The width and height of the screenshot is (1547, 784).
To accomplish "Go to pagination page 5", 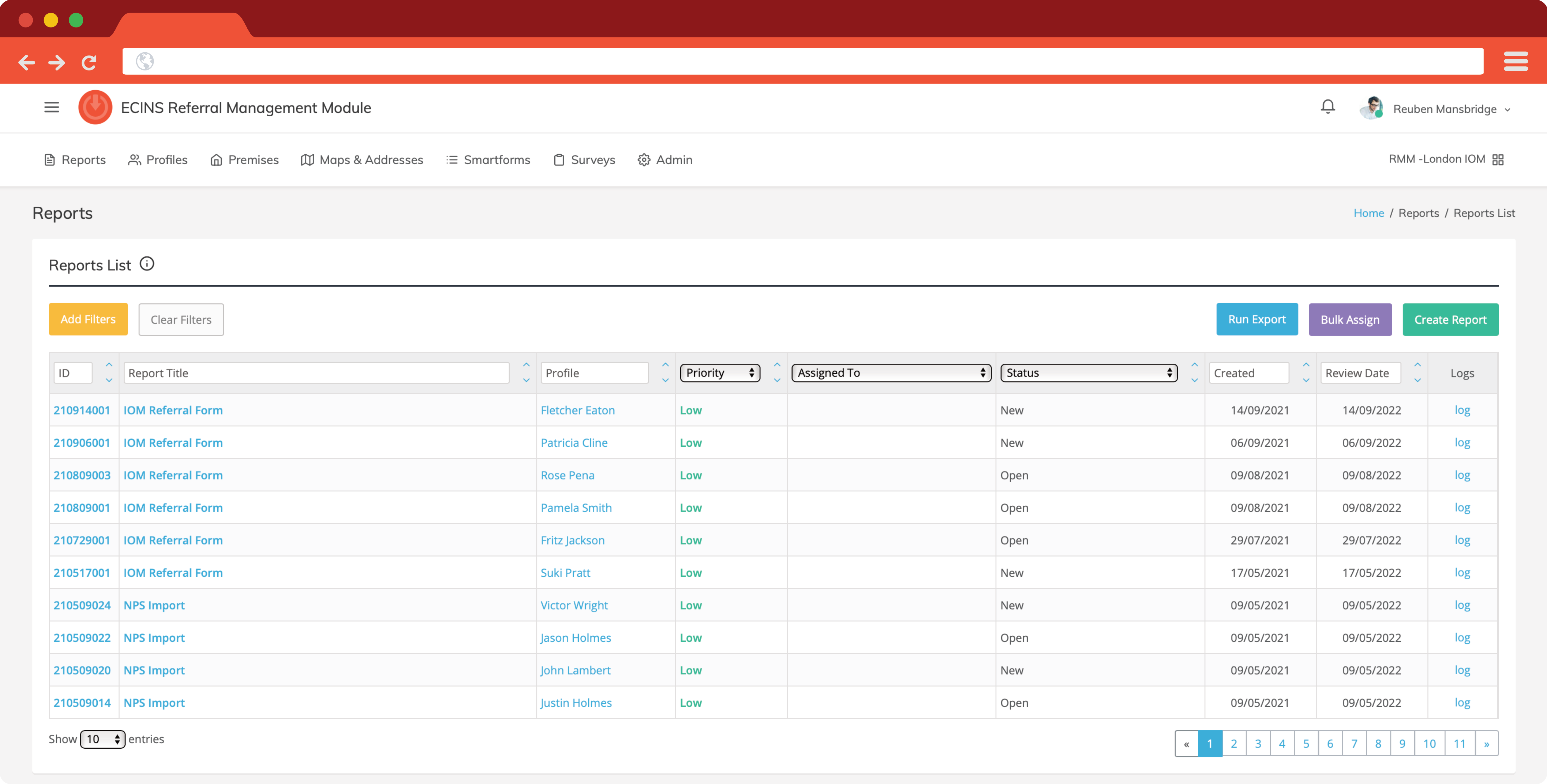I will pyautogui.click(x=1305, y=744).
